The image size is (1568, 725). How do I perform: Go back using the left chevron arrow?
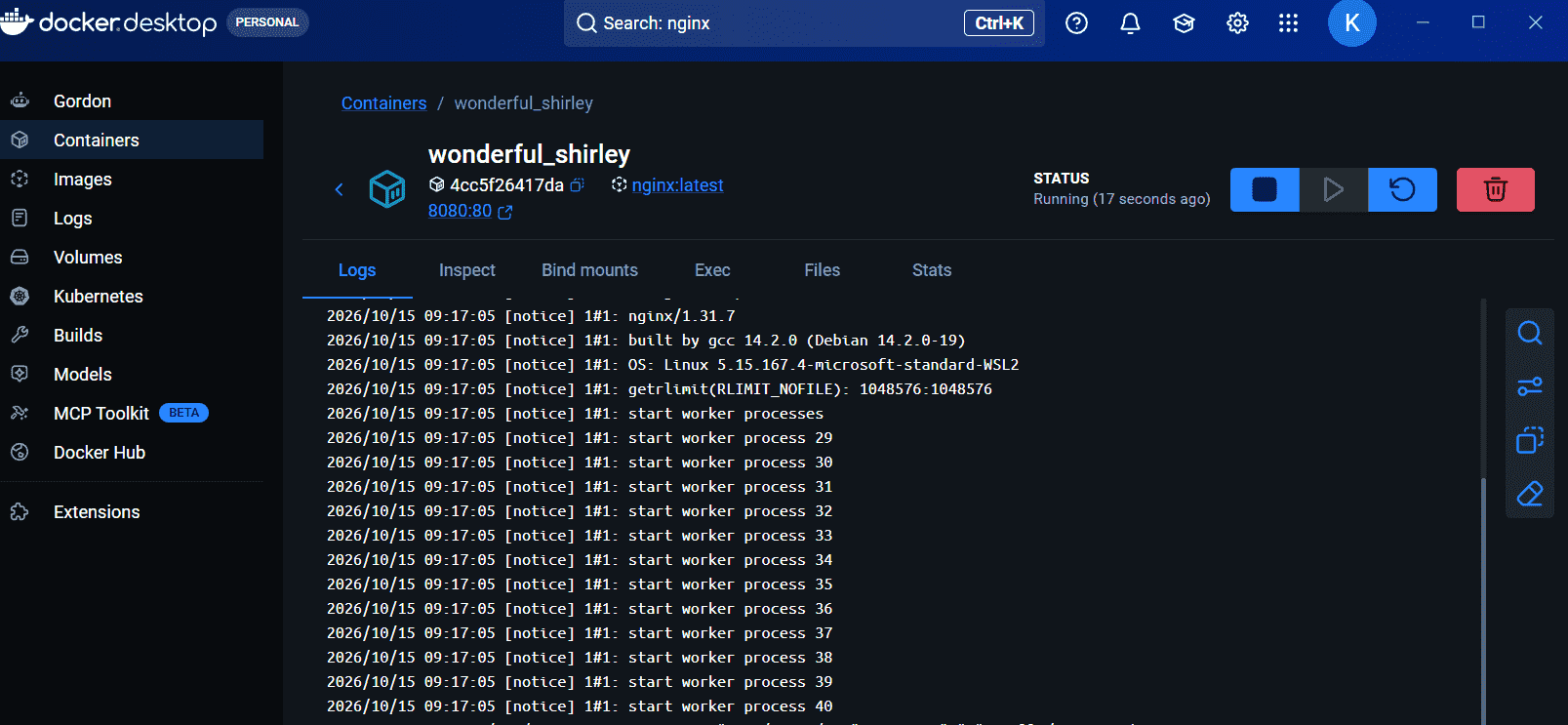tap(340, 189)
